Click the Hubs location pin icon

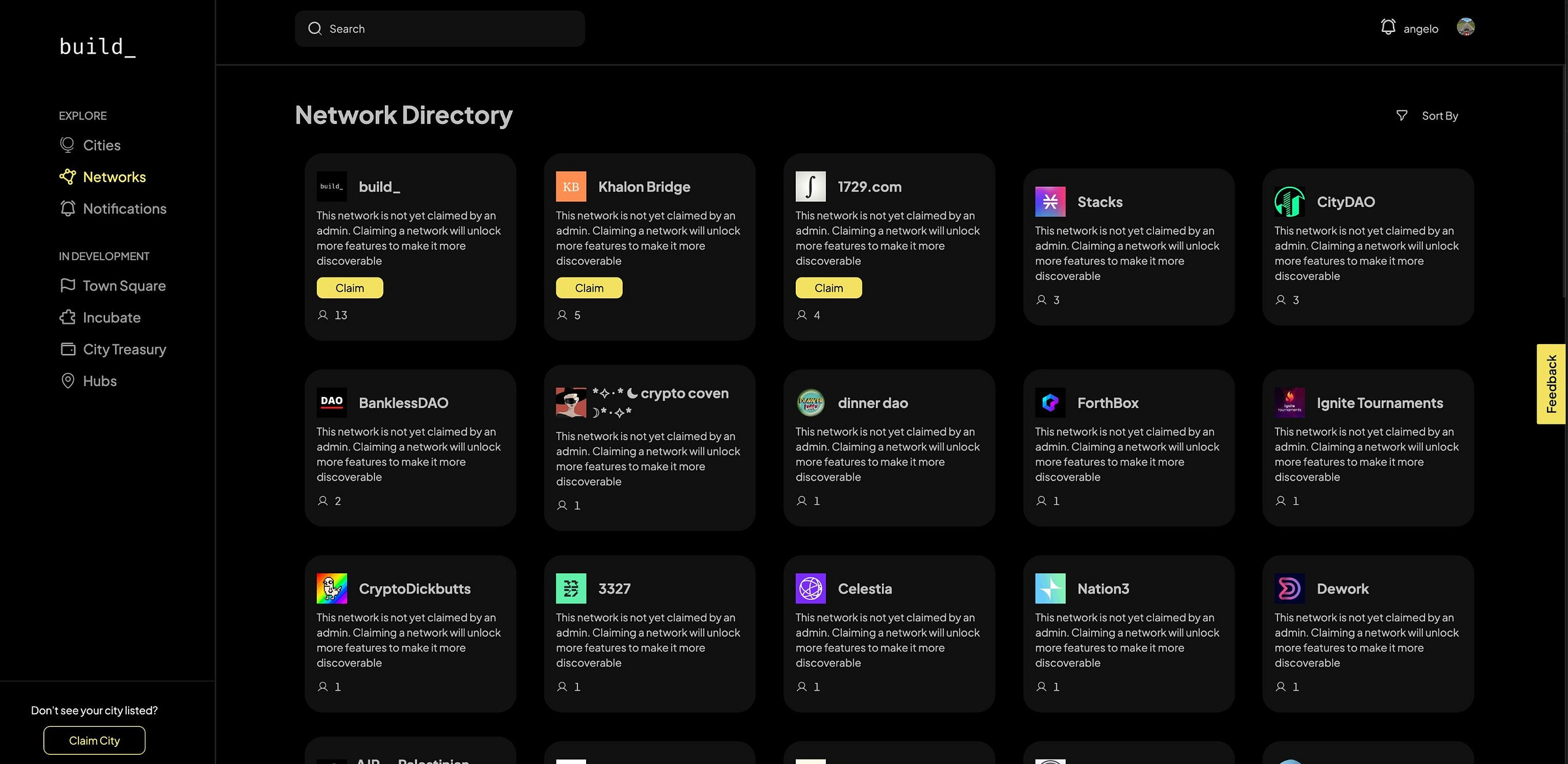[67, 381]
